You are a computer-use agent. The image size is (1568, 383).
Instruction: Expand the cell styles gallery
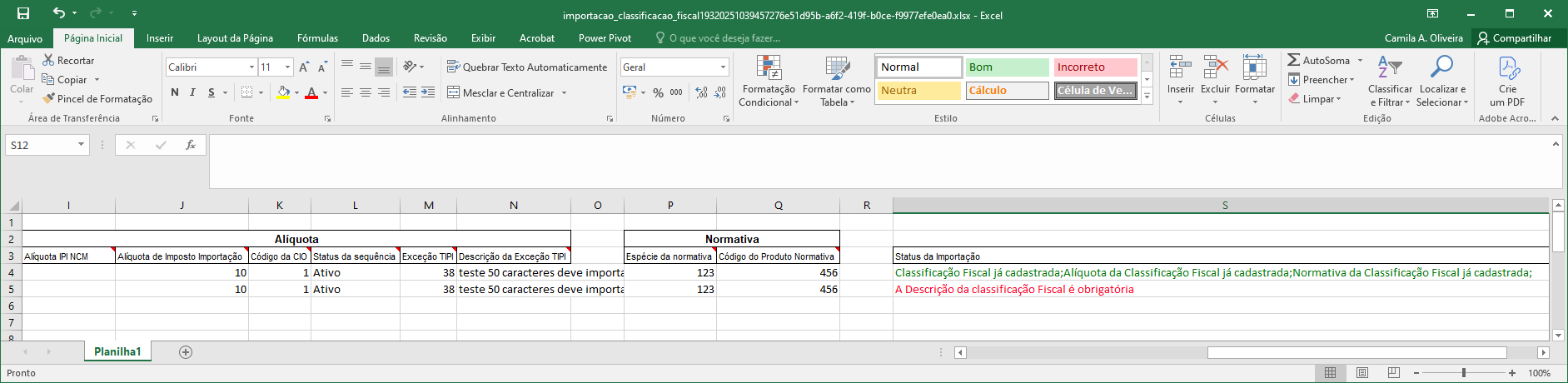pyautogui.click(x=1147, y=97)
